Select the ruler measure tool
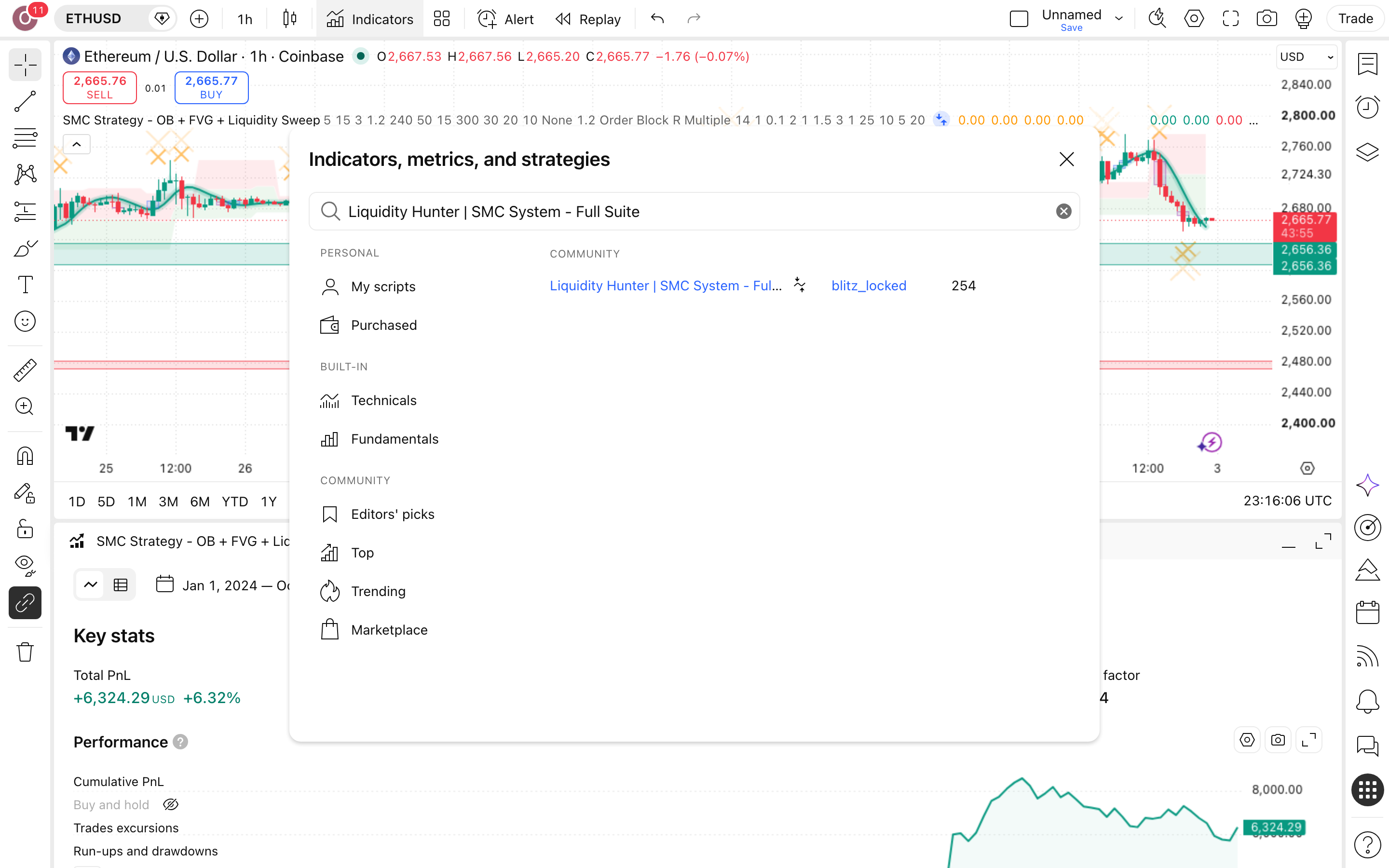Screen dimensions: 1389x868 coord(25,370)
